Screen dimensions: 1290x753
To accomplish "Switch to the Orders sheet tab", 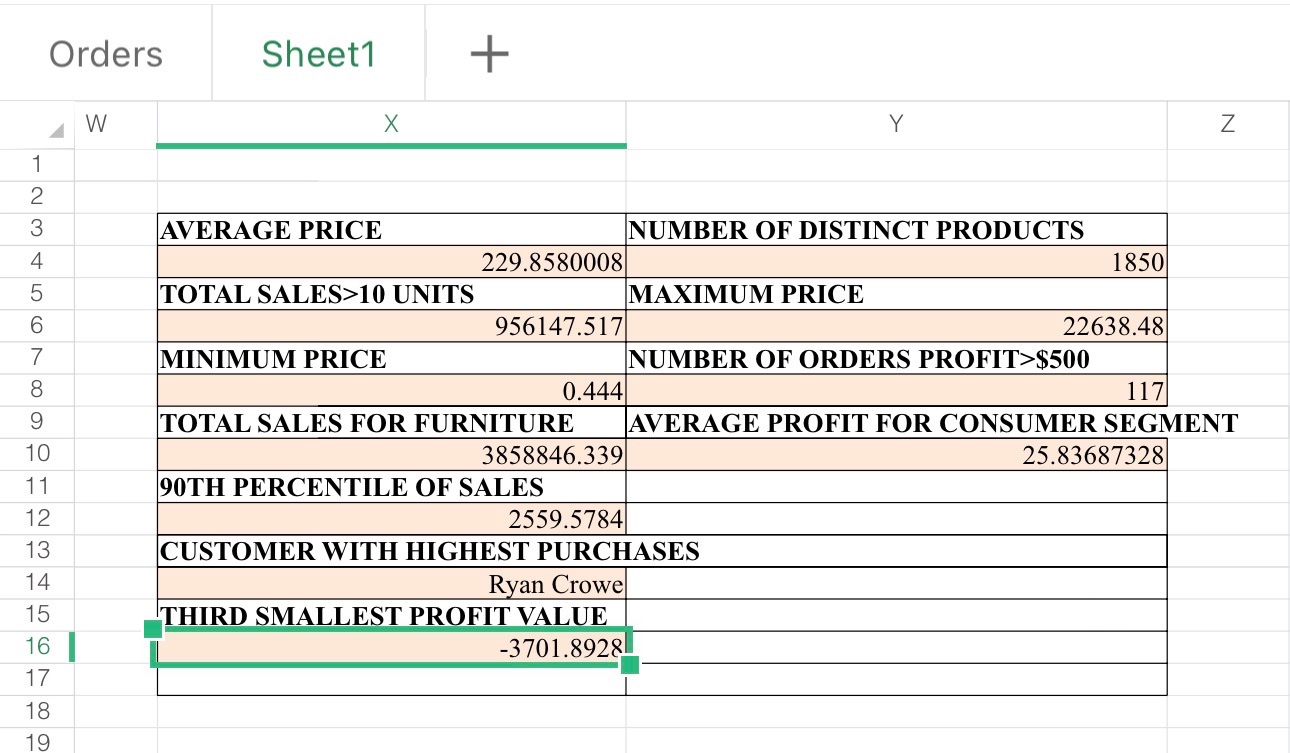I will click(106, 54).
